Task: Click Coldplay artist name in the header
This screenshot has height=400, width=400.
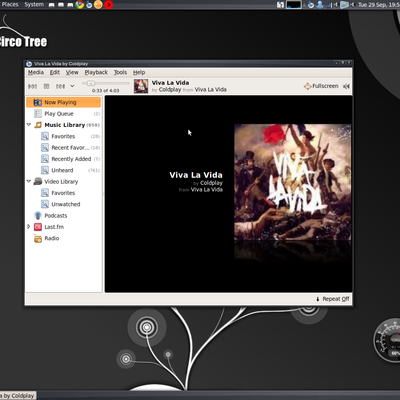Action: [x=170, y=90]
